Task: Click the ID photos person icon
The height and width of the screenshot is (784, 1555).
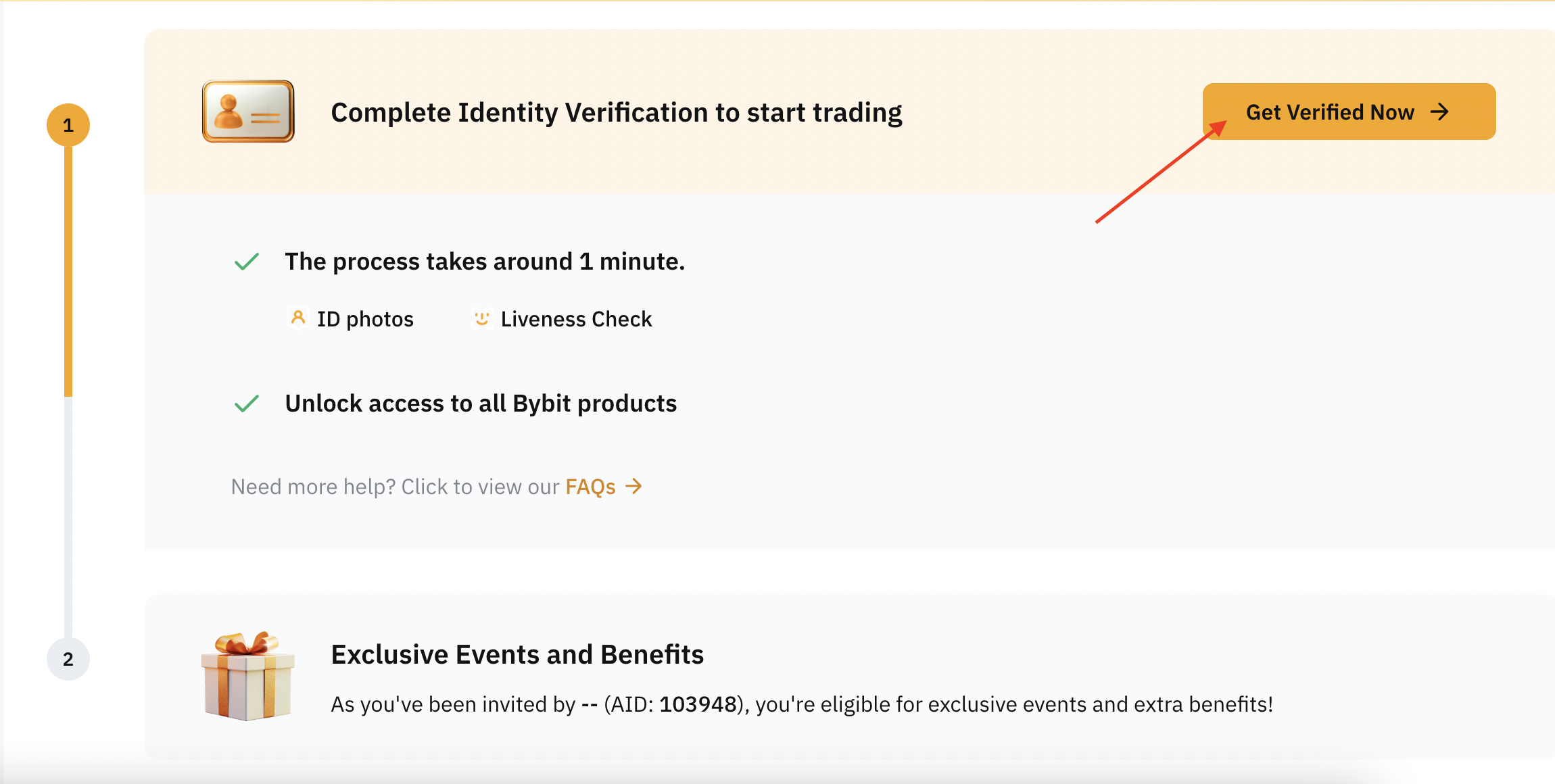Action: pyautogui.click(x=297, y=318)
